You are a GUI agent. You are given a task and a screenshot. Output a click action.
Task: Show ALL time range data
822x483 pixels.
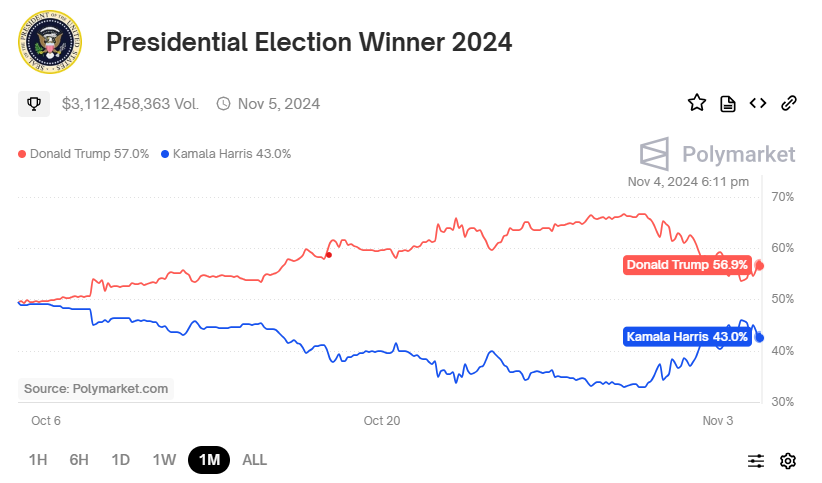click(255, 460)
